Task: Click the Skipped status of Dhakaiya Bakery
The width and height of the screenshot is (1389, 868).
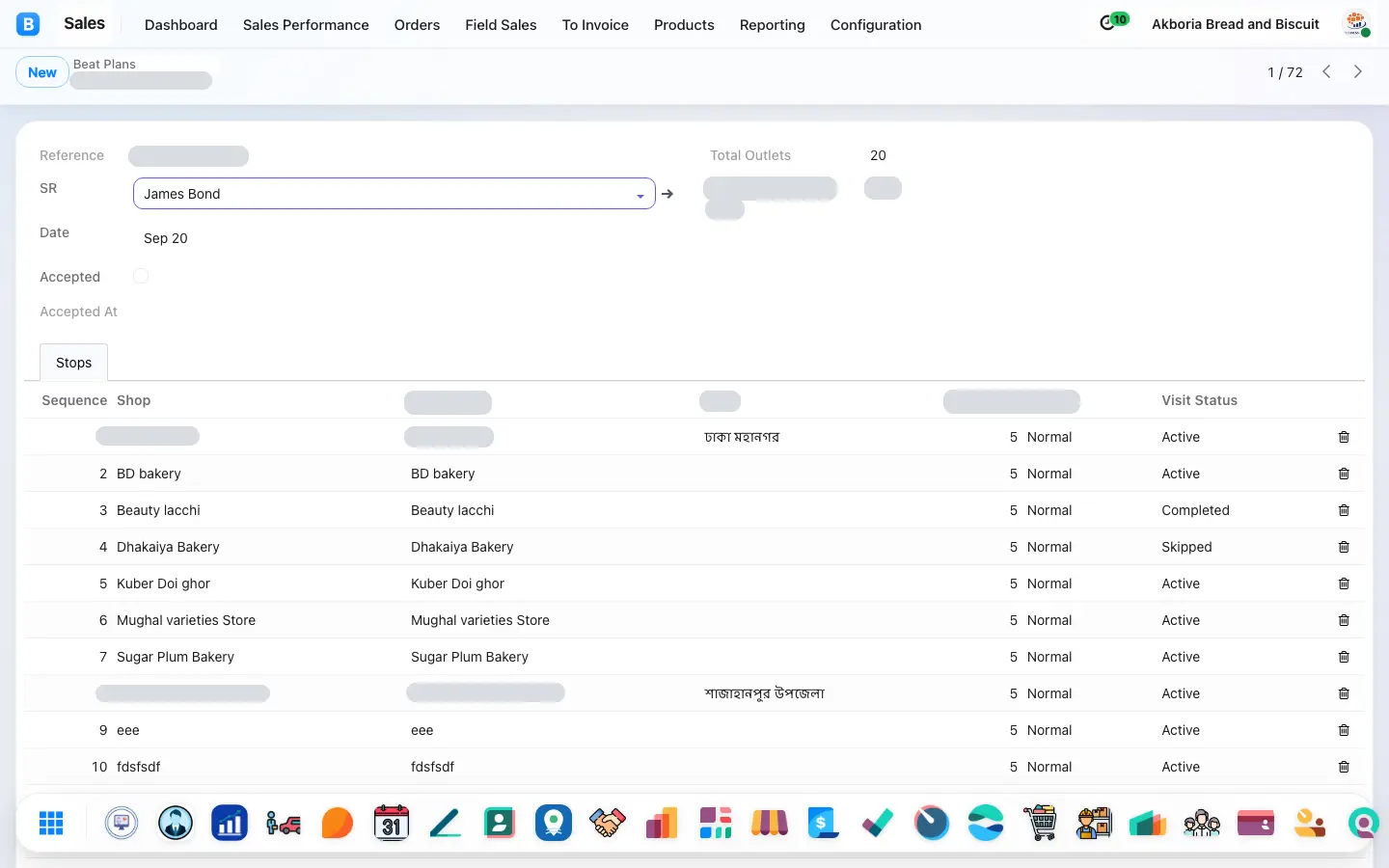Action: click(x=1186, y=547)
